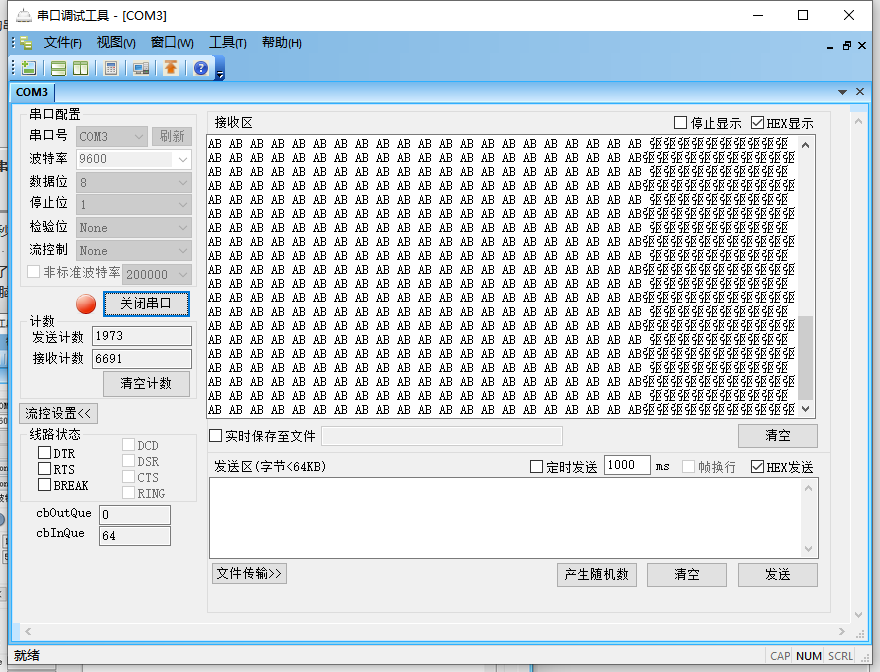This screenshot has width=880, height=672.
Task: Click the blue help question-mark icon
Action: point(201,68)
